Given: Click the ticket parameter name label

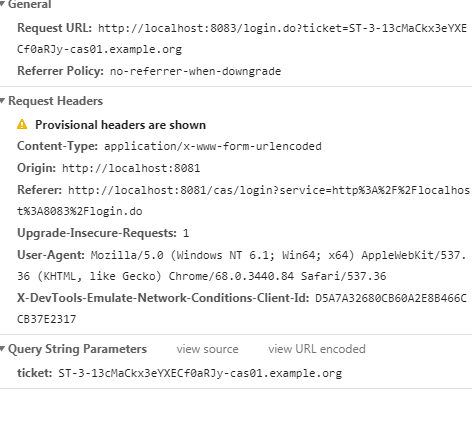Looking at the screenshot, I should (x=35, y=373).
